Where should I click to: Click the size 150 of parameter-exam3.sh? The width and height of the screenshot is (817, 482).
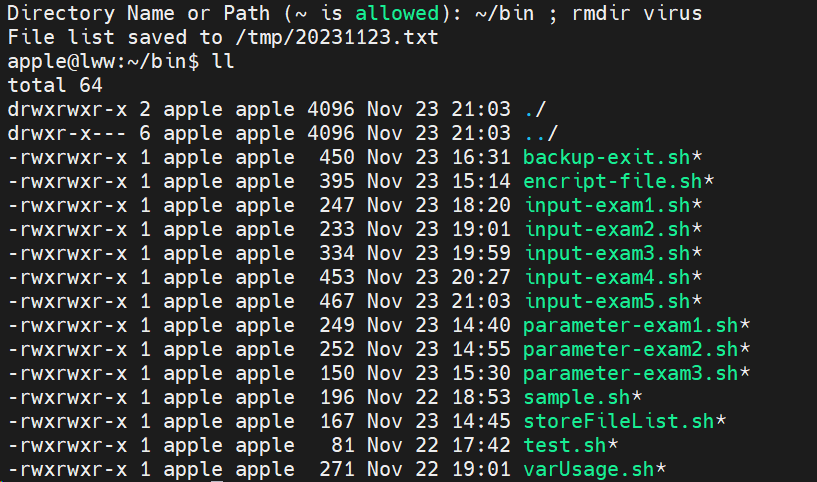337,373
